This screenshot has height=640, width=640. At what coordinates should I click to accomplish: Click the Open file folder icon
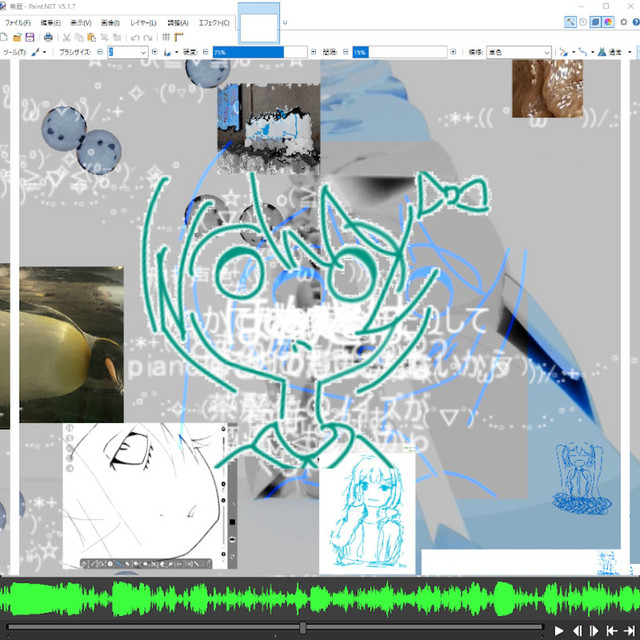pyautogui.click(x=18, y=37)
